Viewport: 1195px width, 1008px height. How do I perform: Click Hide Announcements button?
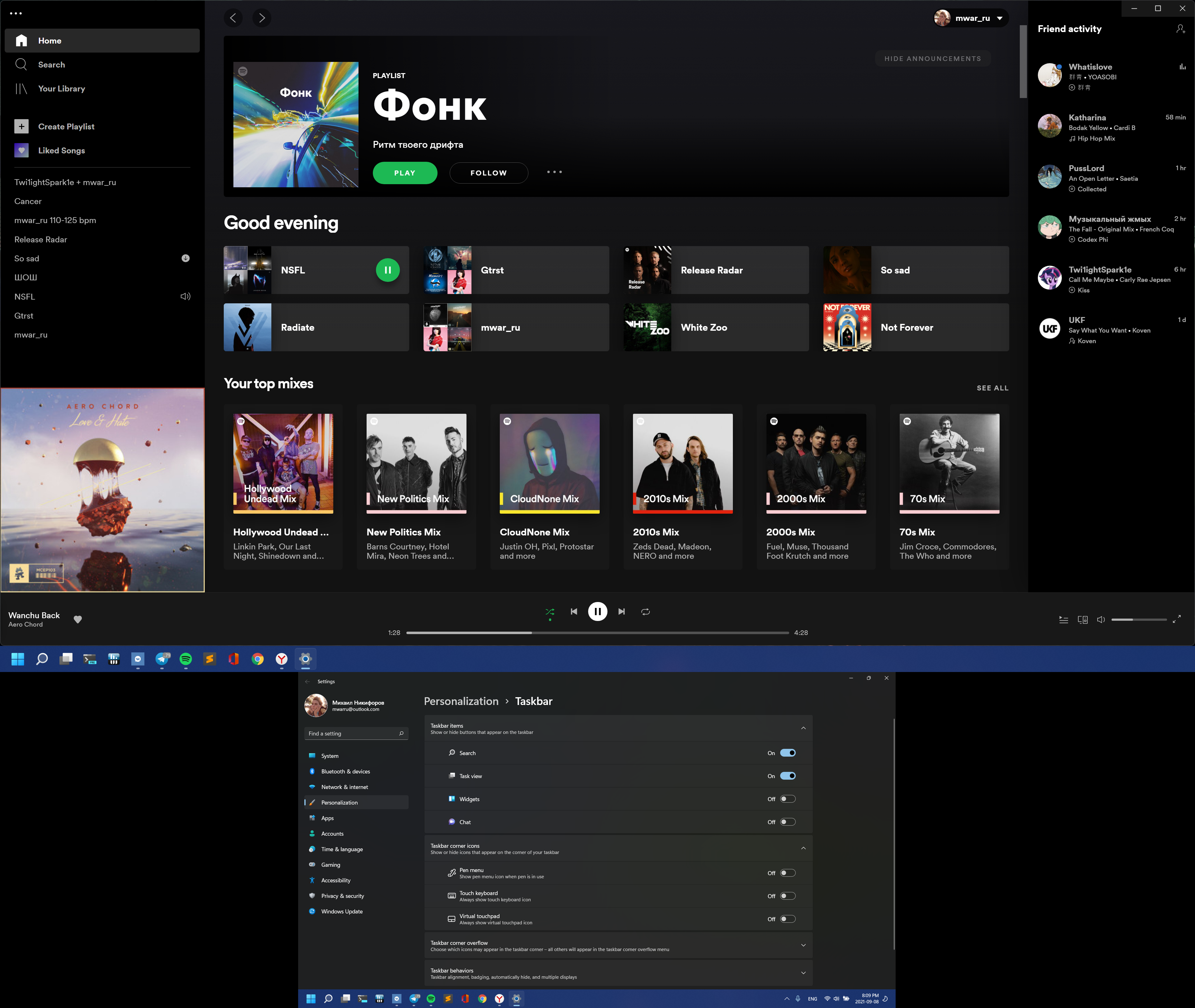[x=933, y=58]
